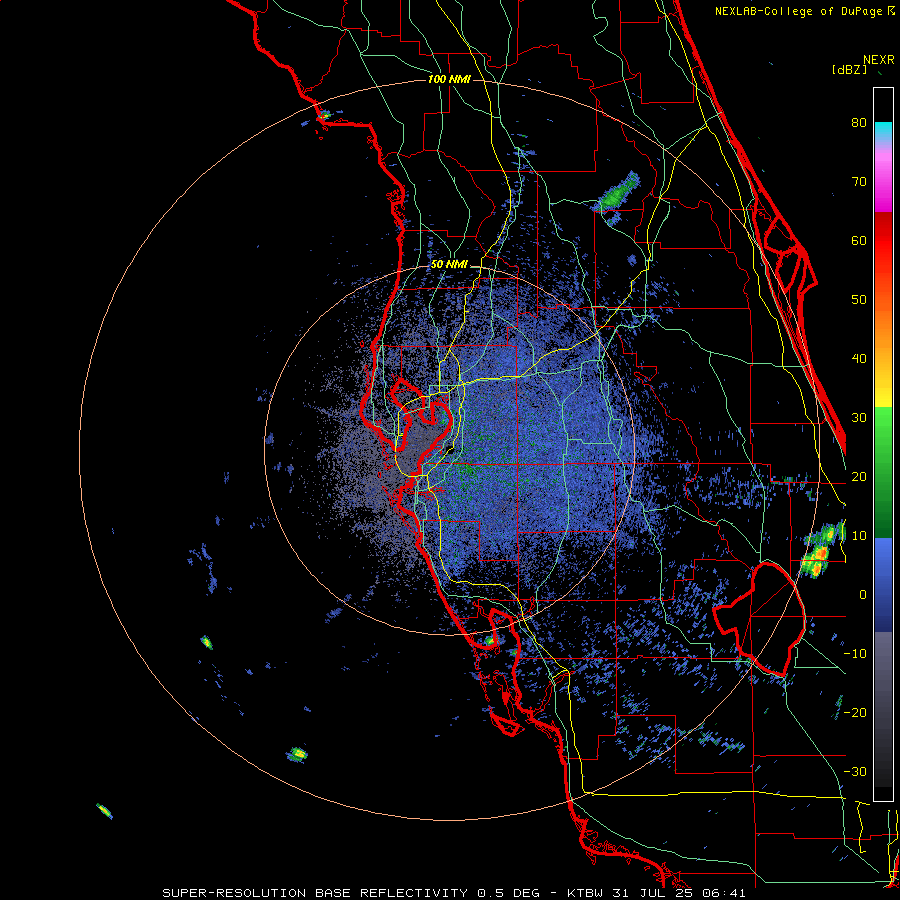Screen dimensions: 900x900
Task: Click the positive 10 tick label on dBZ scale
Action: pyautogui.click(x=859, y=536)
